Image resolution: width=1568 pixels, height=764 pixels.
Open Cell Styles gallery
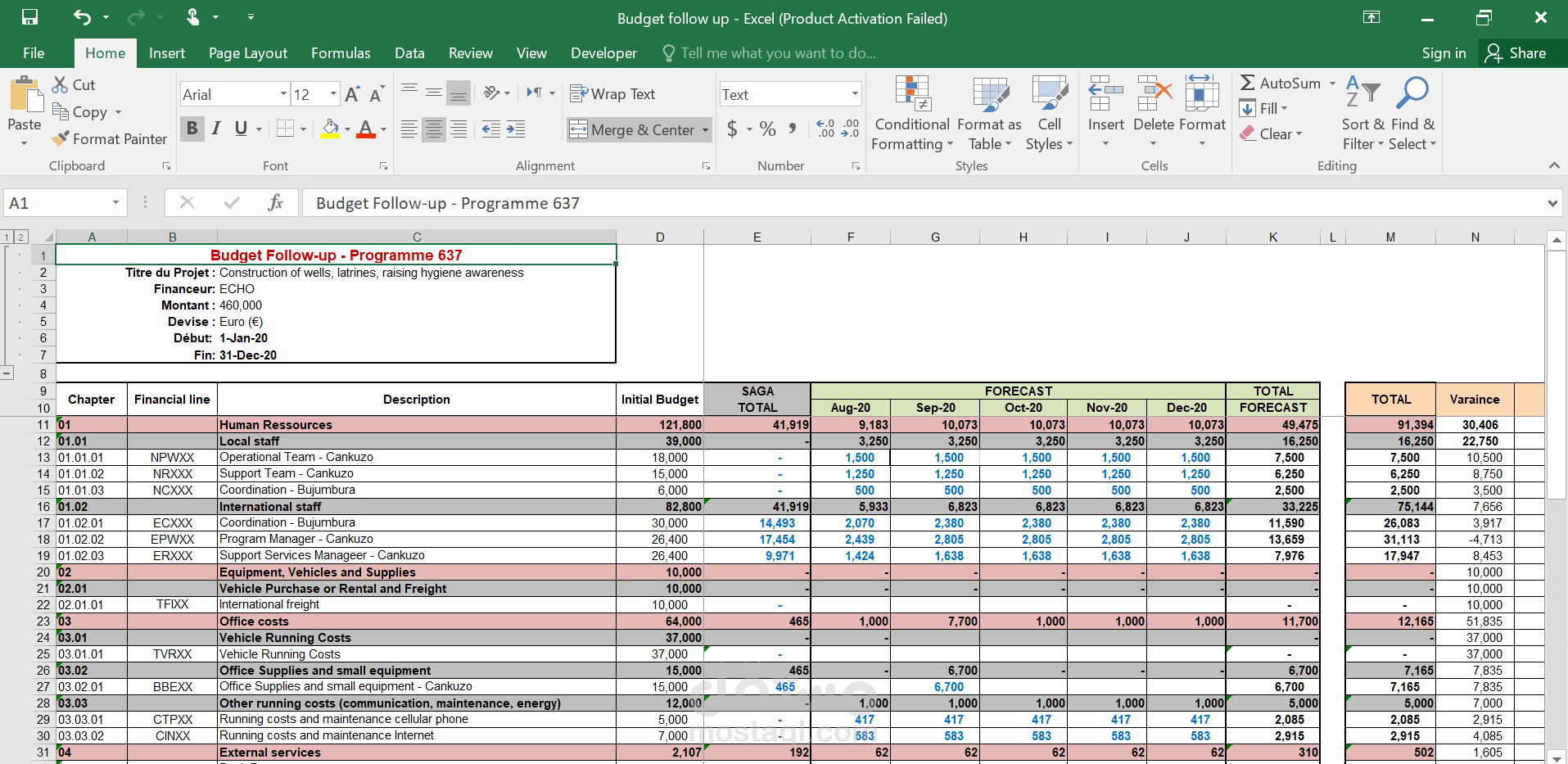1049,113
